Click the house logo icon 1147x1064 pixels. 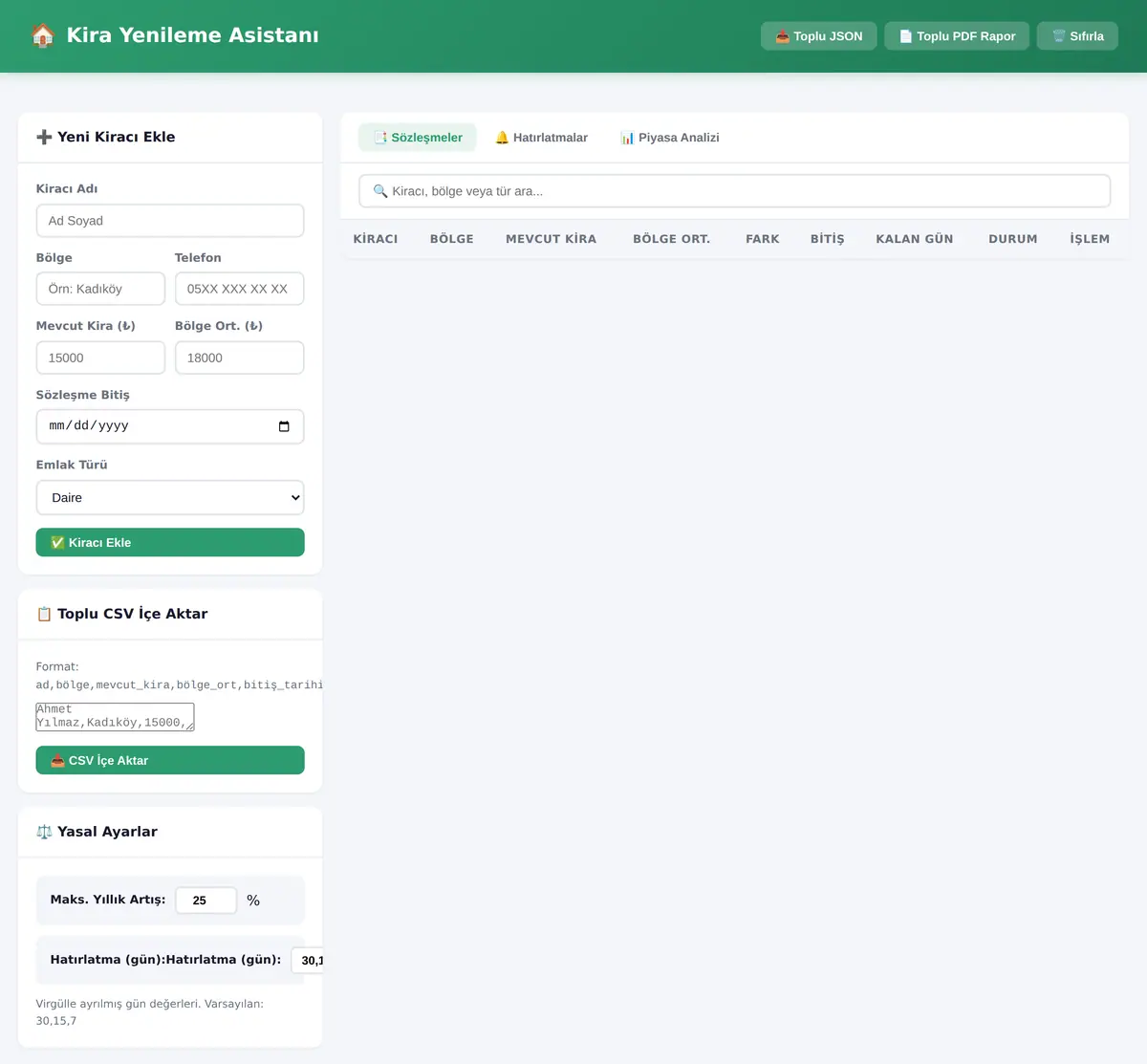(42, 35)
